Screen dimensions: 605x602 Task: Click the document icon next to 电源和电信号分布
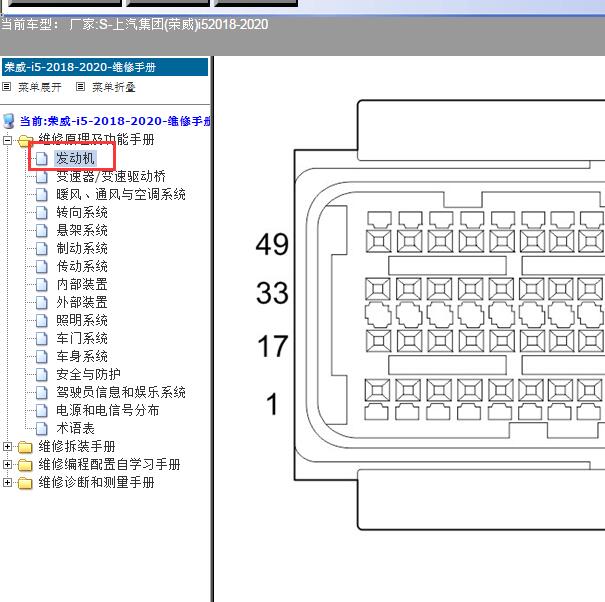pyautogui.click(x=42, y=411)
